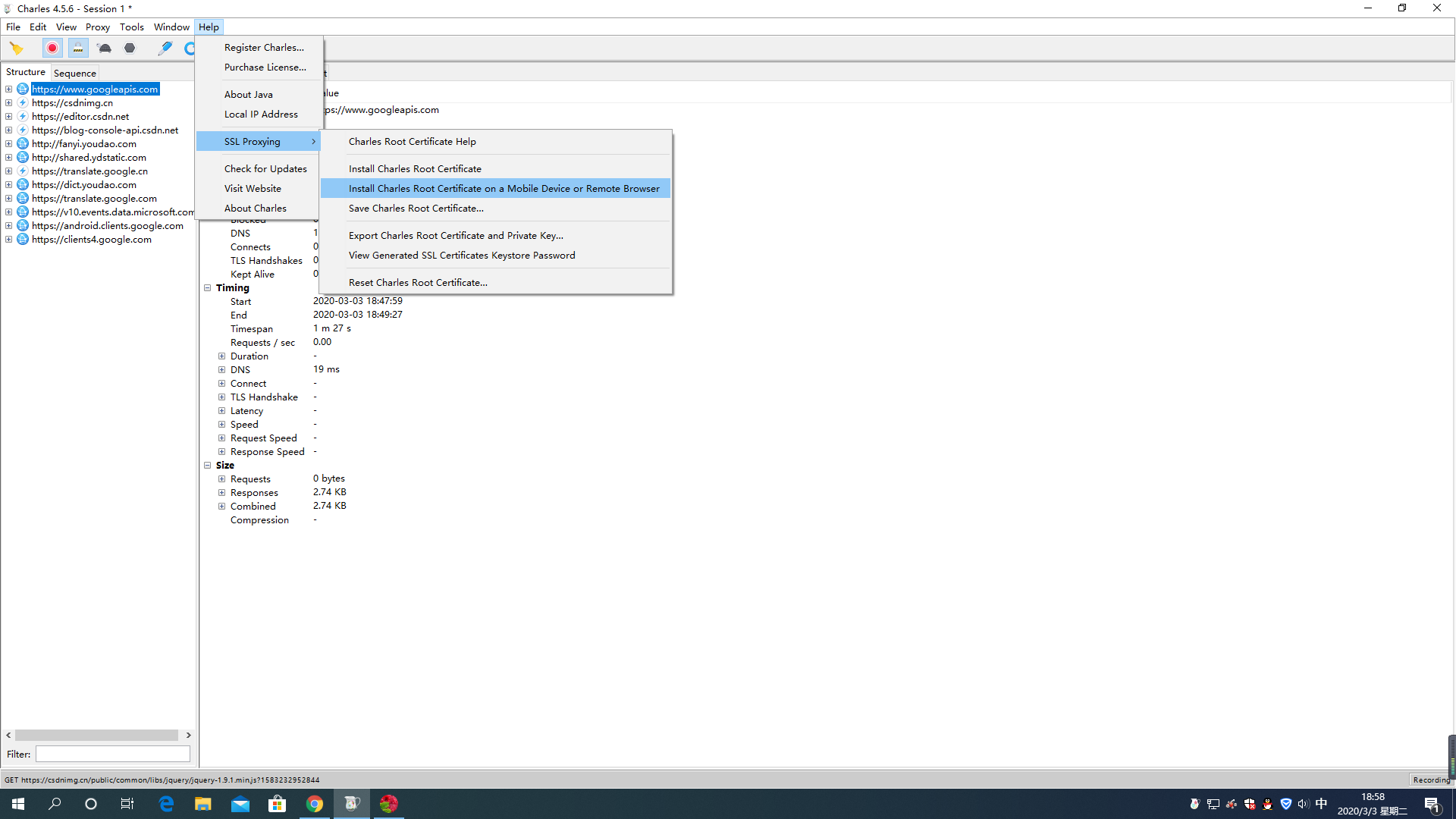Open the Mail app on the taskbar
1456x819 pixels.
click(x=240, y=804)
